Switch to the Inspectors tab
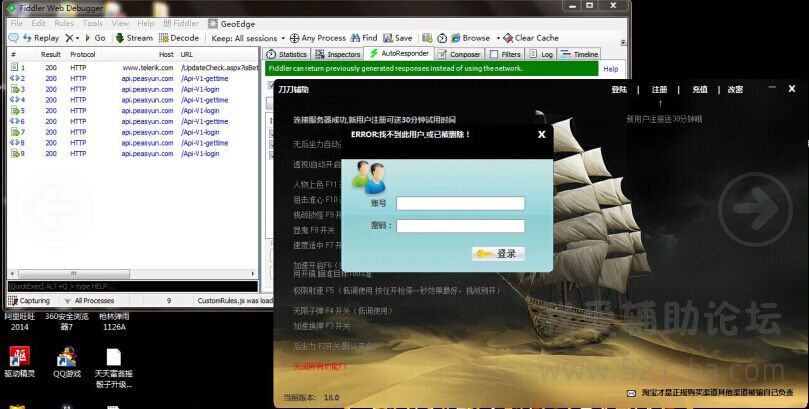 [x=337, y=54]
